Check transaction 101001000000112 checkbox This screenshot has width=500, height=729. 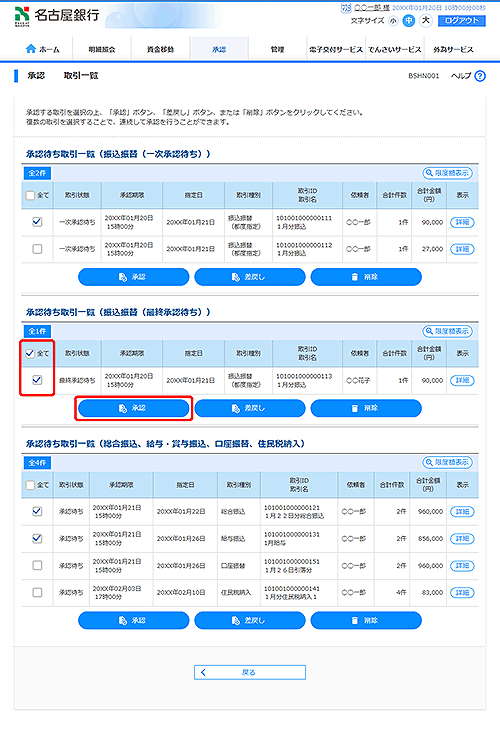[37, 249]
